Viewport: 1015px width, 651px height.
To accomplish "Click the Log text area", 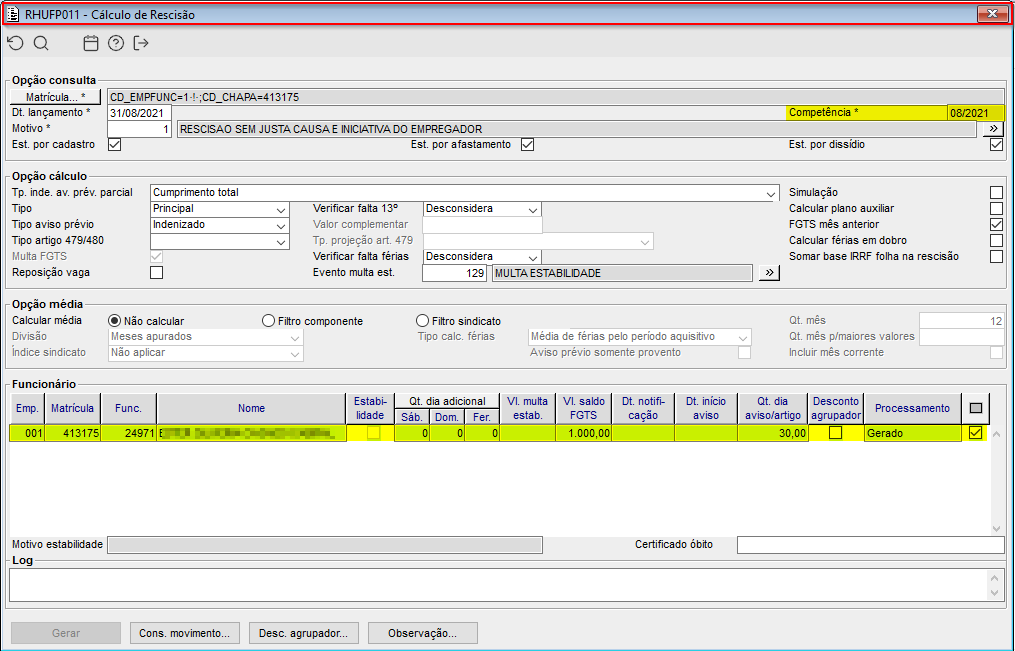I will click(498, 584).
